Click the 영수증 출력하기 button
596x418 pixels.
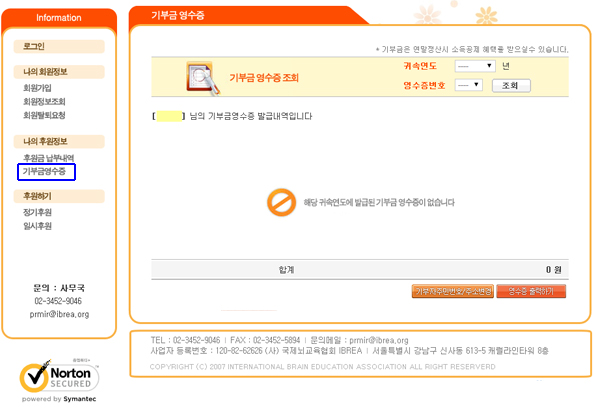click(531, 291)
